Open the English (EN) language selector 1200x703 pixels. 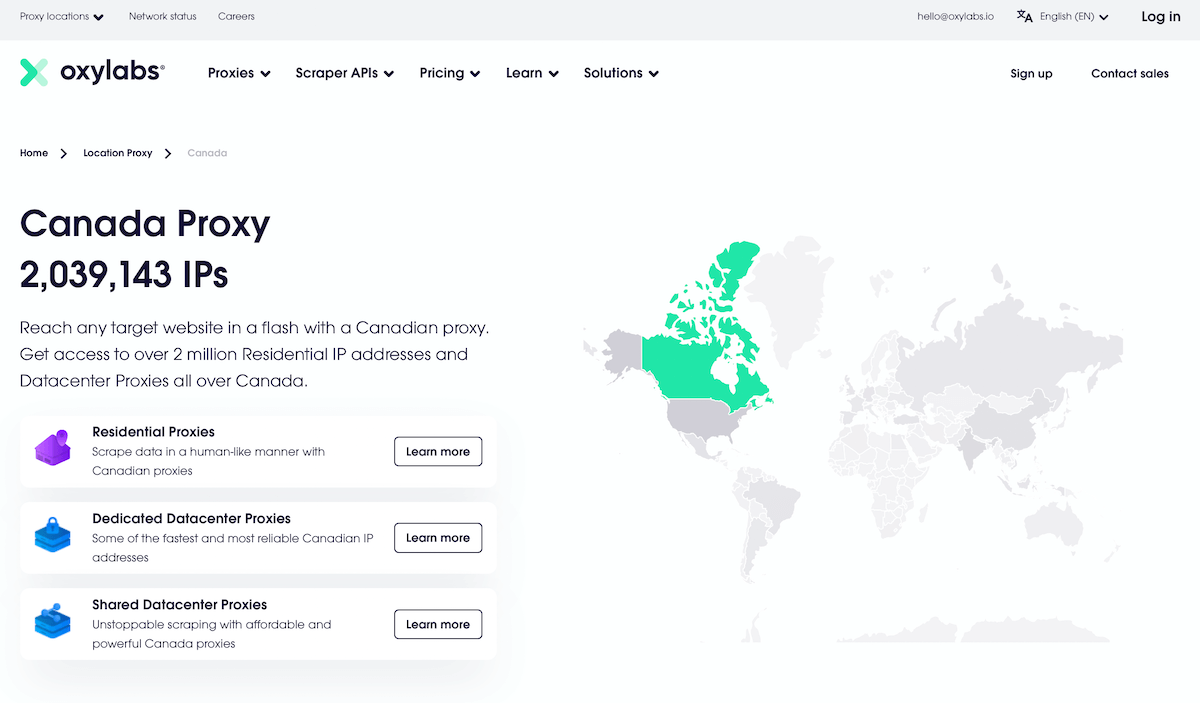click(1074, 16)
